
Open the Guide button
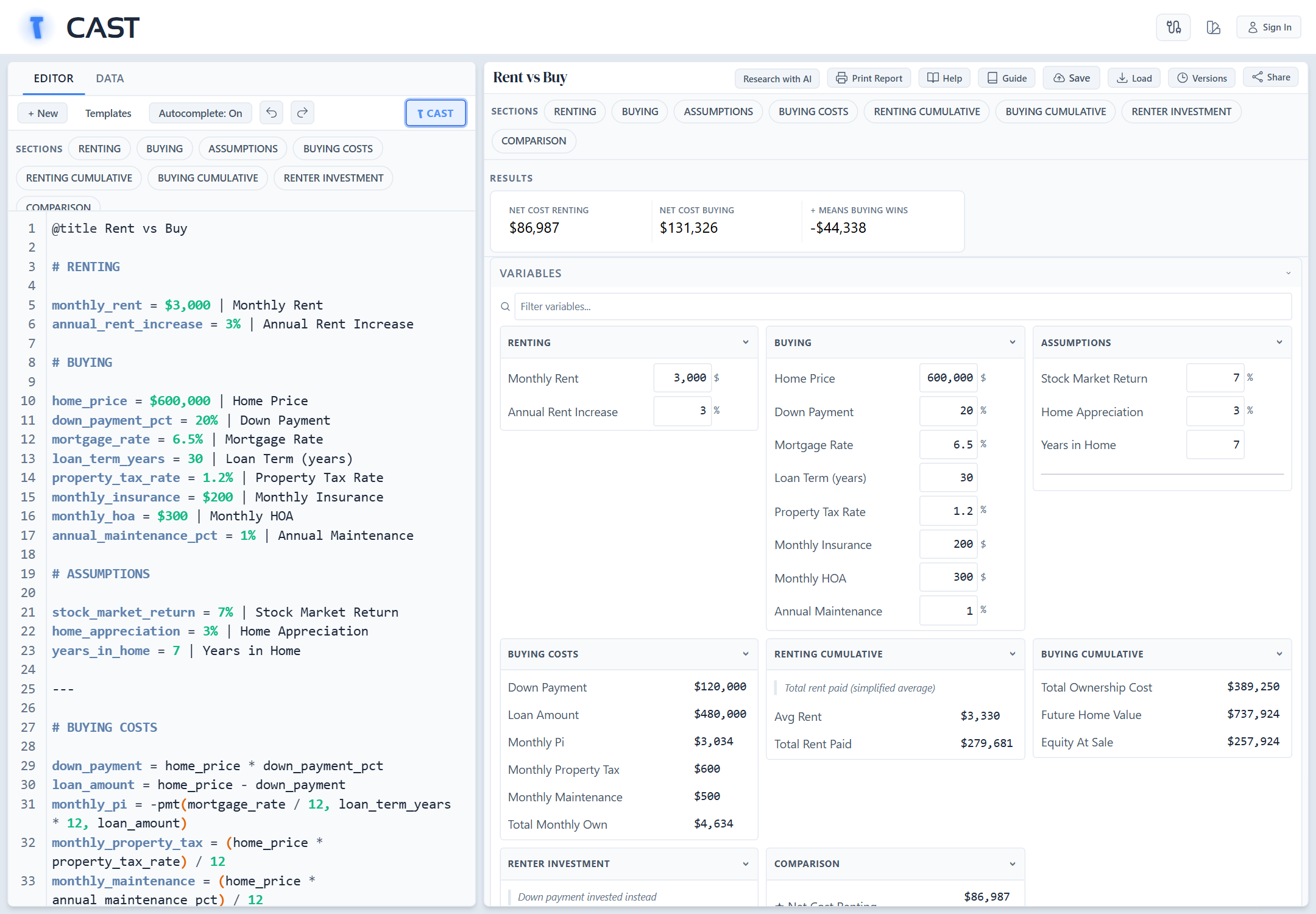click(1006, 78)
